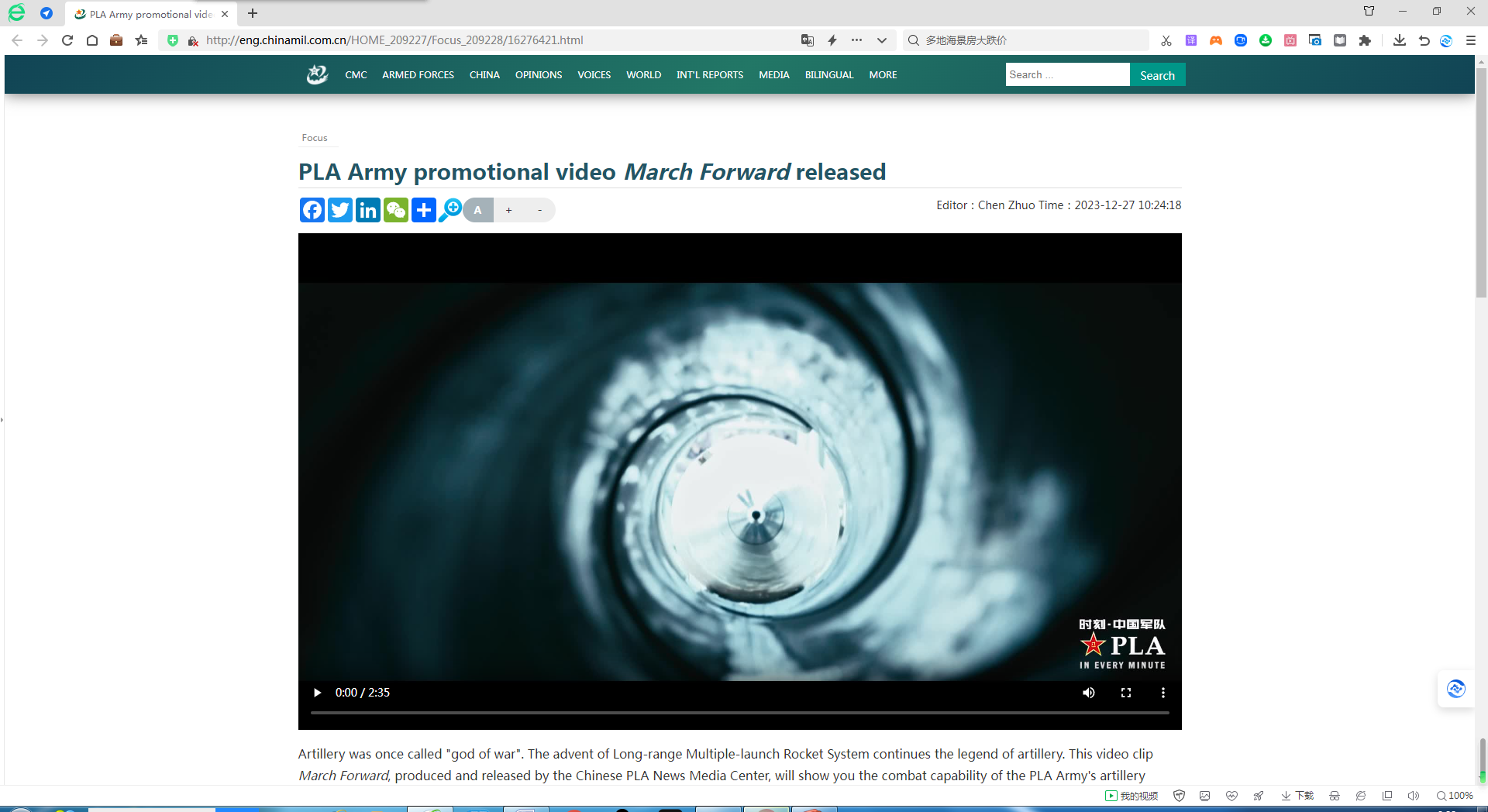The width and height of the screenshot is (1488, 812).
Task: Open the purple translation extension
Action: point(1191,40)
